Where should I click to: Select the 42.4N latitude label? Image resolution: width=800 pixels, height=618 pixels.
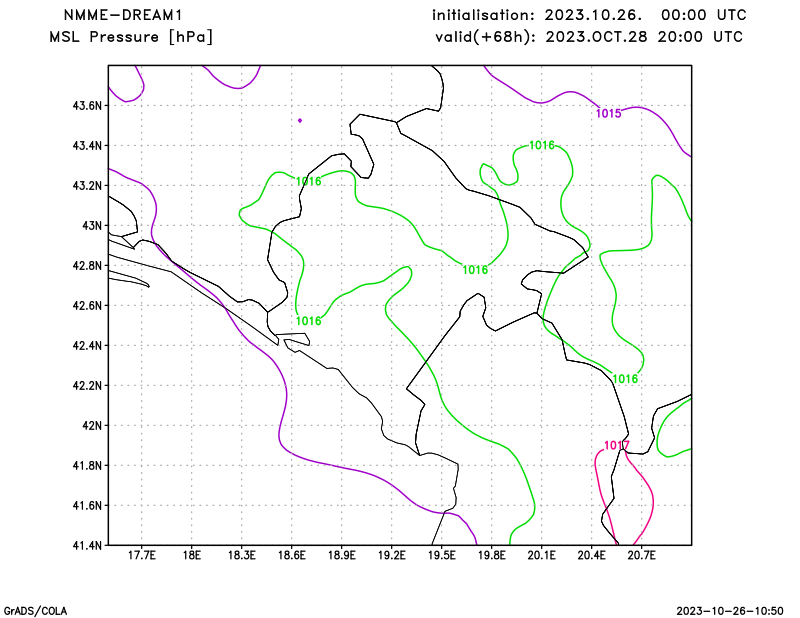click(x=87, y=345)
